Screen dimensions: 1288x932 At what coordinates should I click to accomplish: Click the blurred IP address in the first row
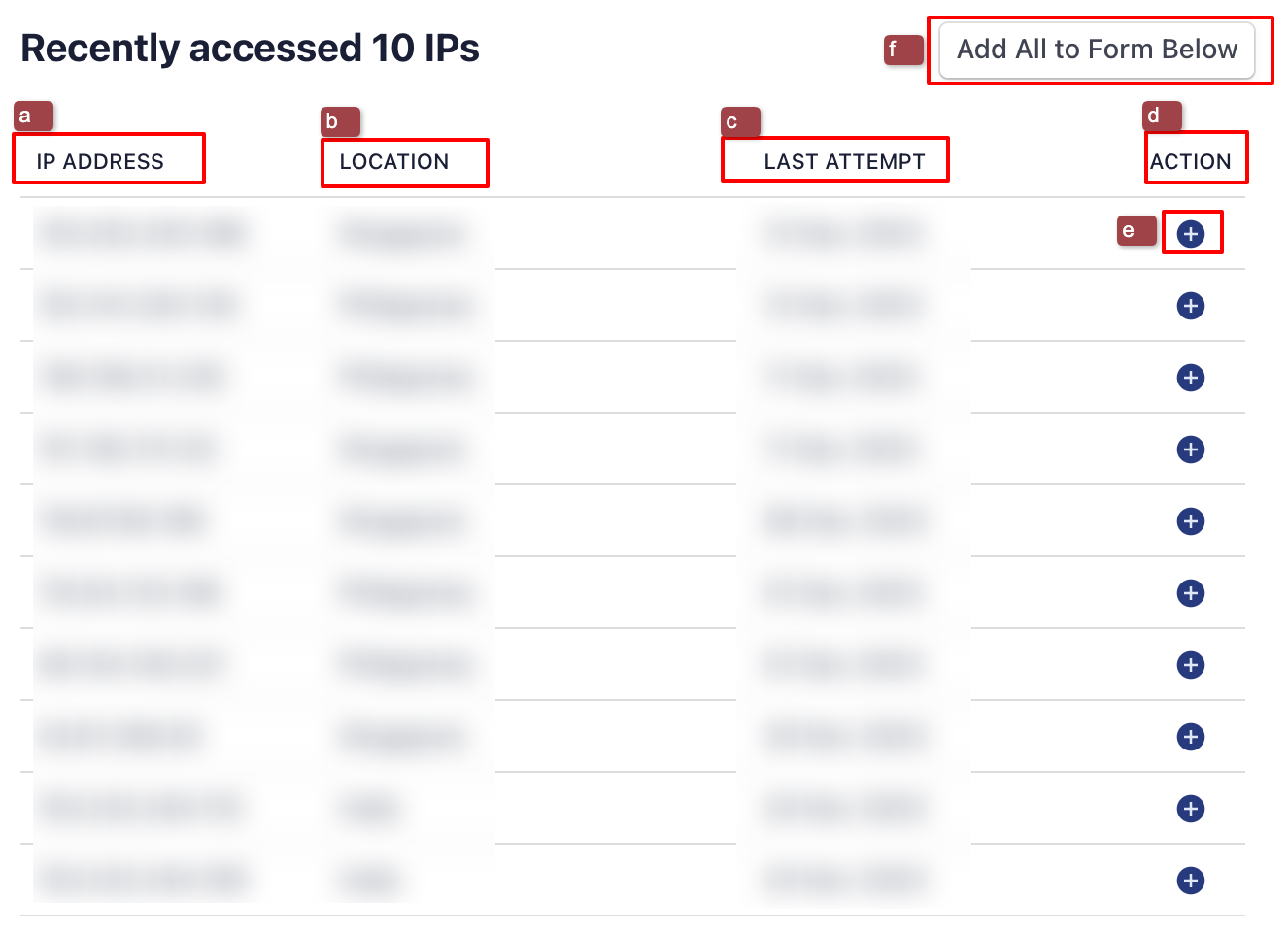point(143,234)
